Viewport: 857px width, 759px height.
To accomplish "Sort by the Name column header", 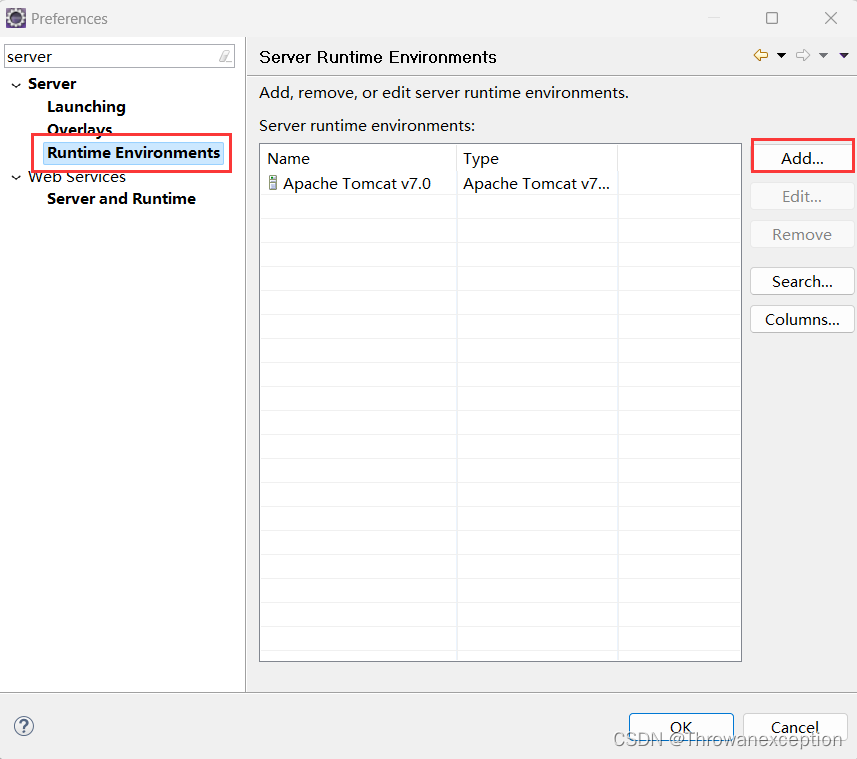I will [x=358, y=158].
